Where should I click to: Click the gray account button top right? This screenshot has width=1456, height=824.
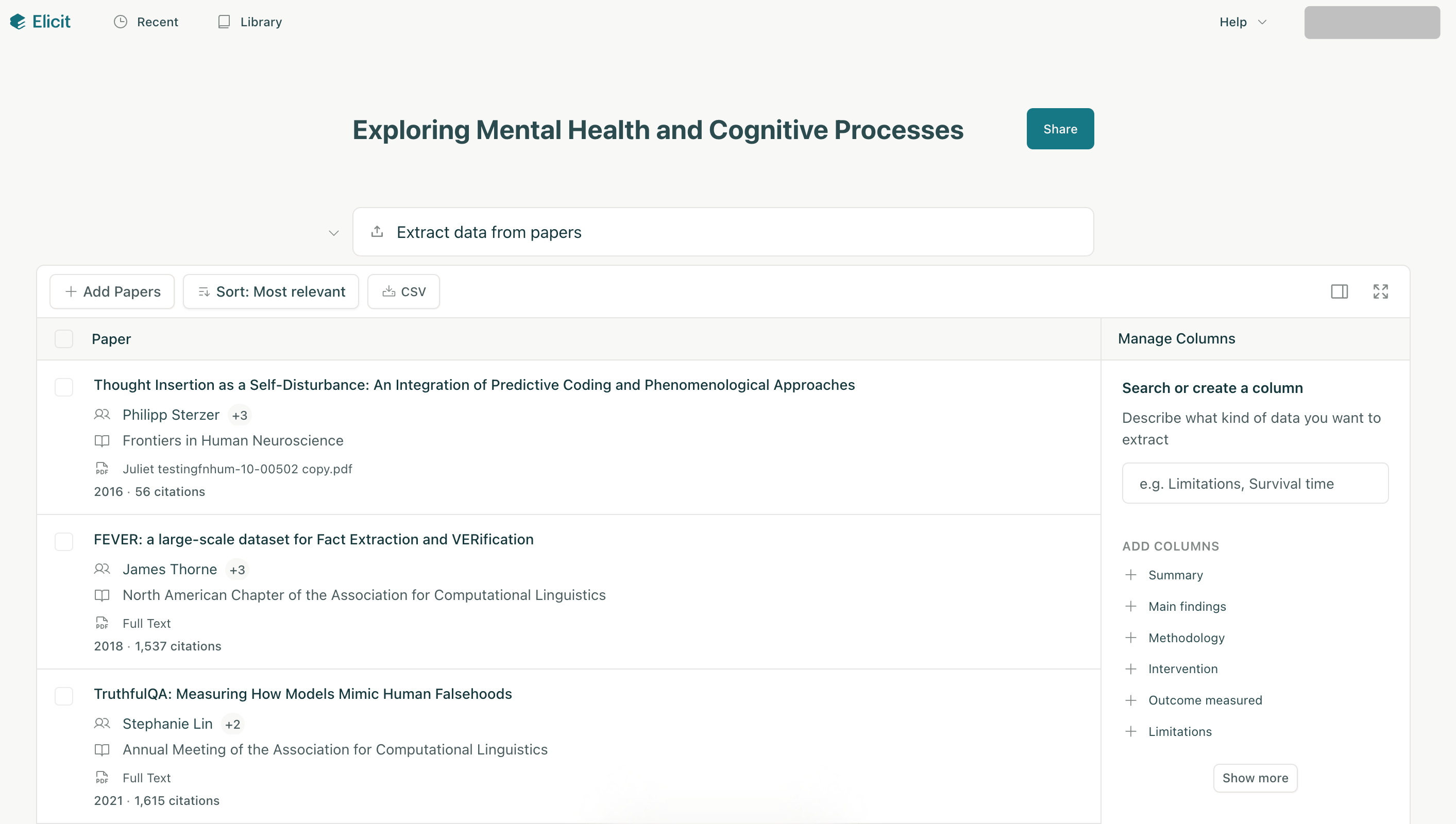pos(1372,23)
